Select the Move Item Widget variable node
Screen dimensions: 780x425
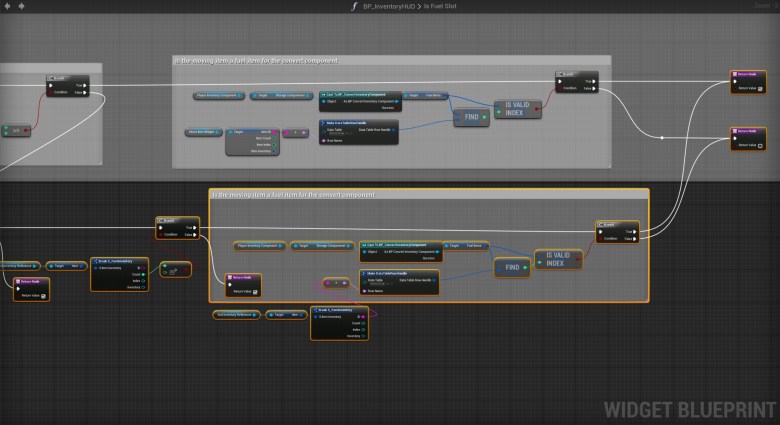(202, 132)
